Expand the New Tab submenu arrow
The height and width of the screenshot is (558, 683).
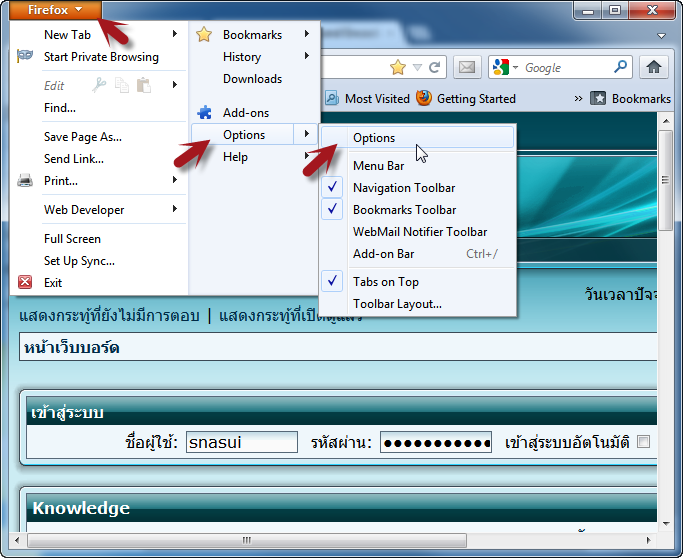click(175, 34)
